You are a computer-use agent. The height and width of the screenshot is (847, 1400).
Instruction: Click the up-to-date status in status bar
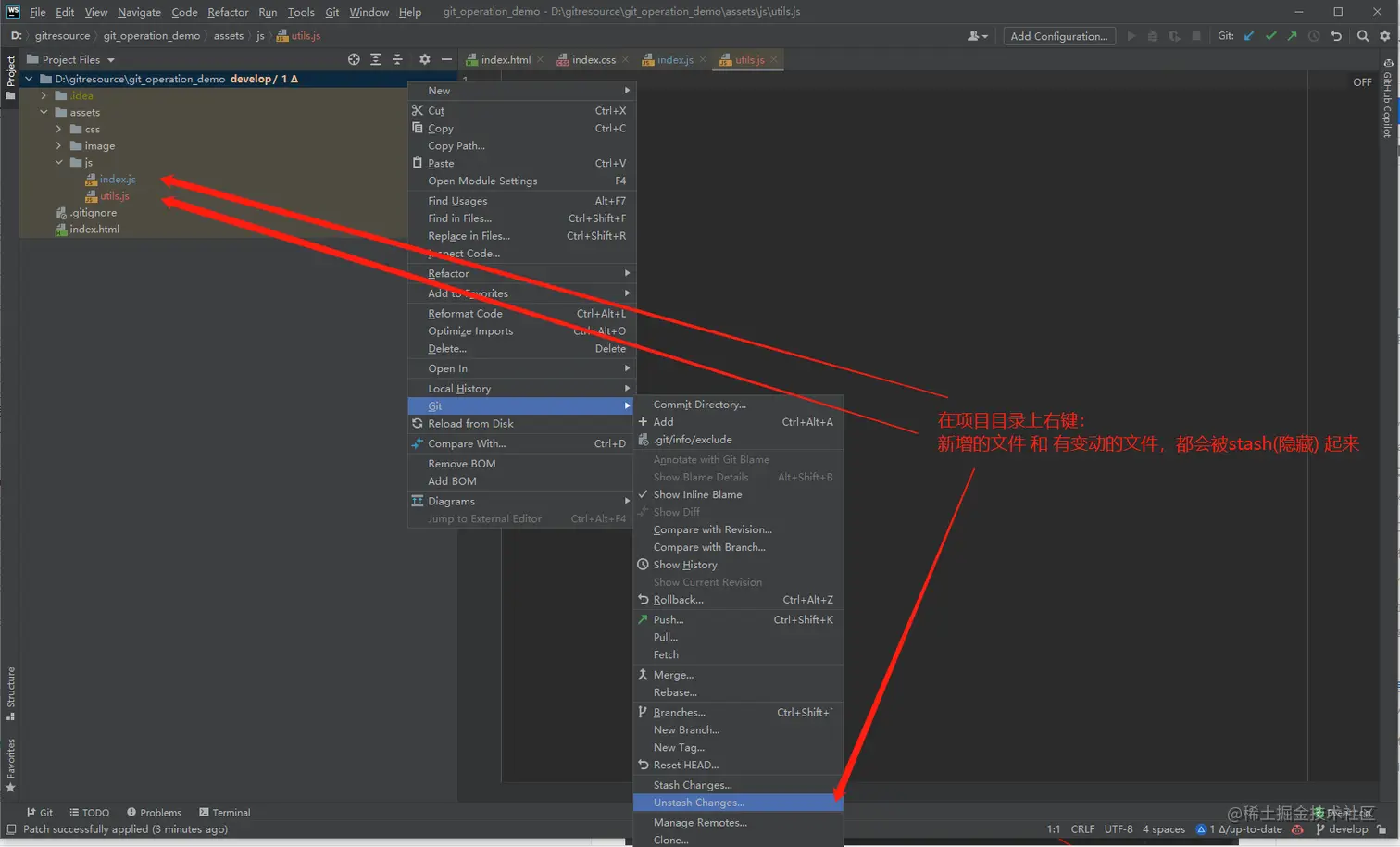[x=1239, y=829]
